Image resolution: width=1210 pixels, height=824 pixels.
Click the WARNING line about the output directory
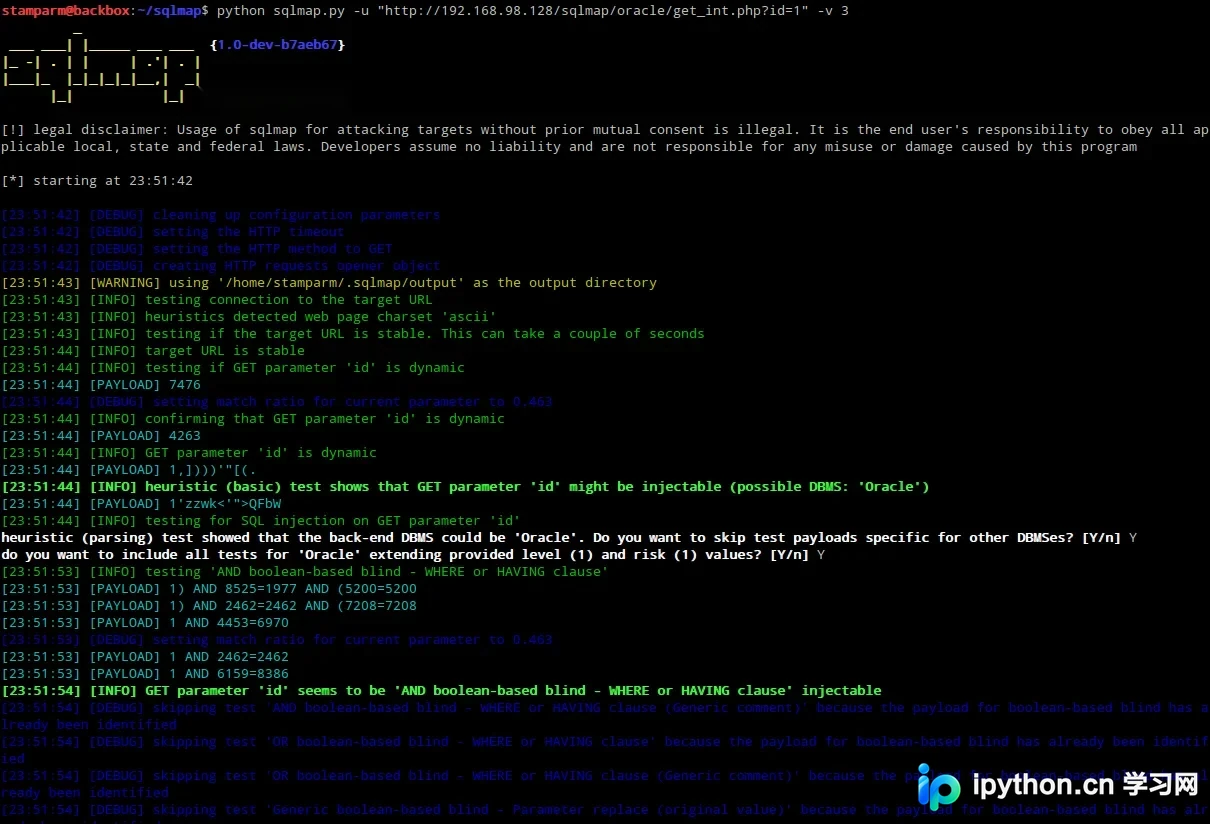click(329, 283)
